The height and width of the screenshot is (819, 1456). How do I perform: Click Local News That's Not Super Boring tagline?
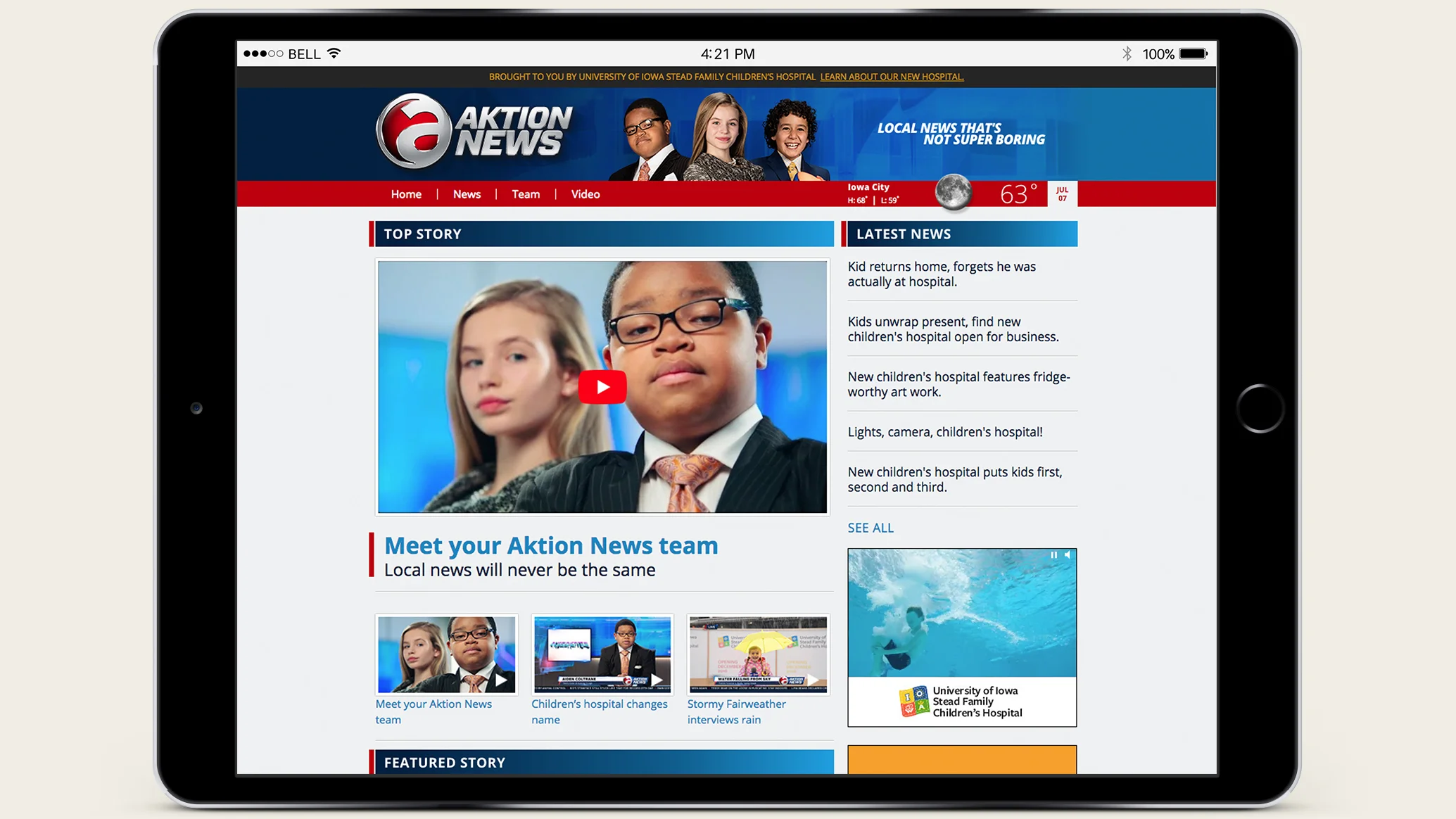point(961,134)
